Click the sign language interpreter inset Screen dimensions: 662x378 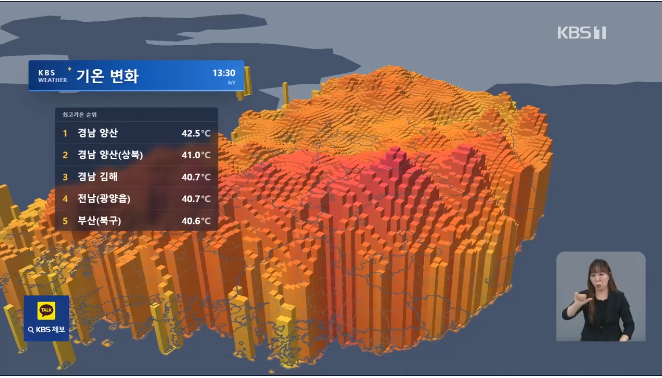pyautogui.click(x=600, y=296)
